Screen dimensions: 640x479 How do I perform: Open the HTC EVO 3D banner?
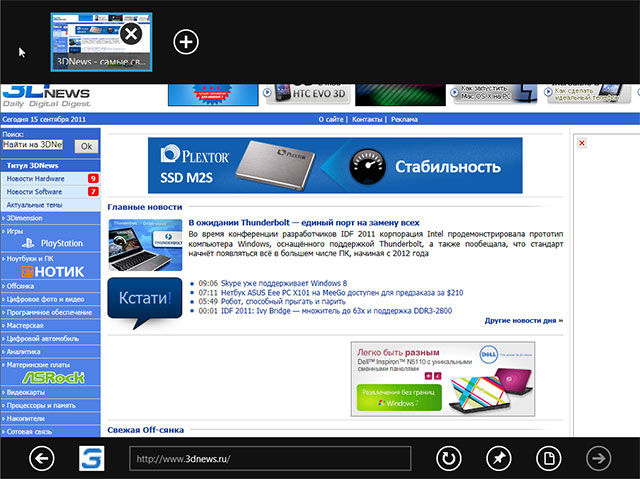click(308, 94)
